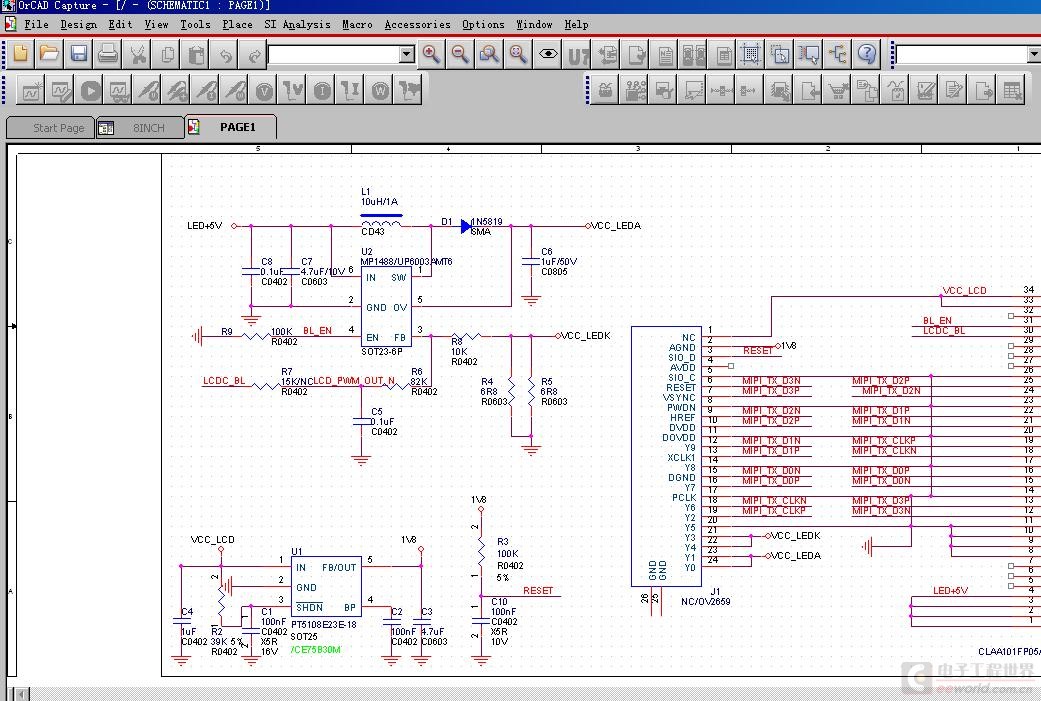Viewport: 1041px width, 701px height.
Task: Switch to the 8INCH tab
Action: (140, 127)
